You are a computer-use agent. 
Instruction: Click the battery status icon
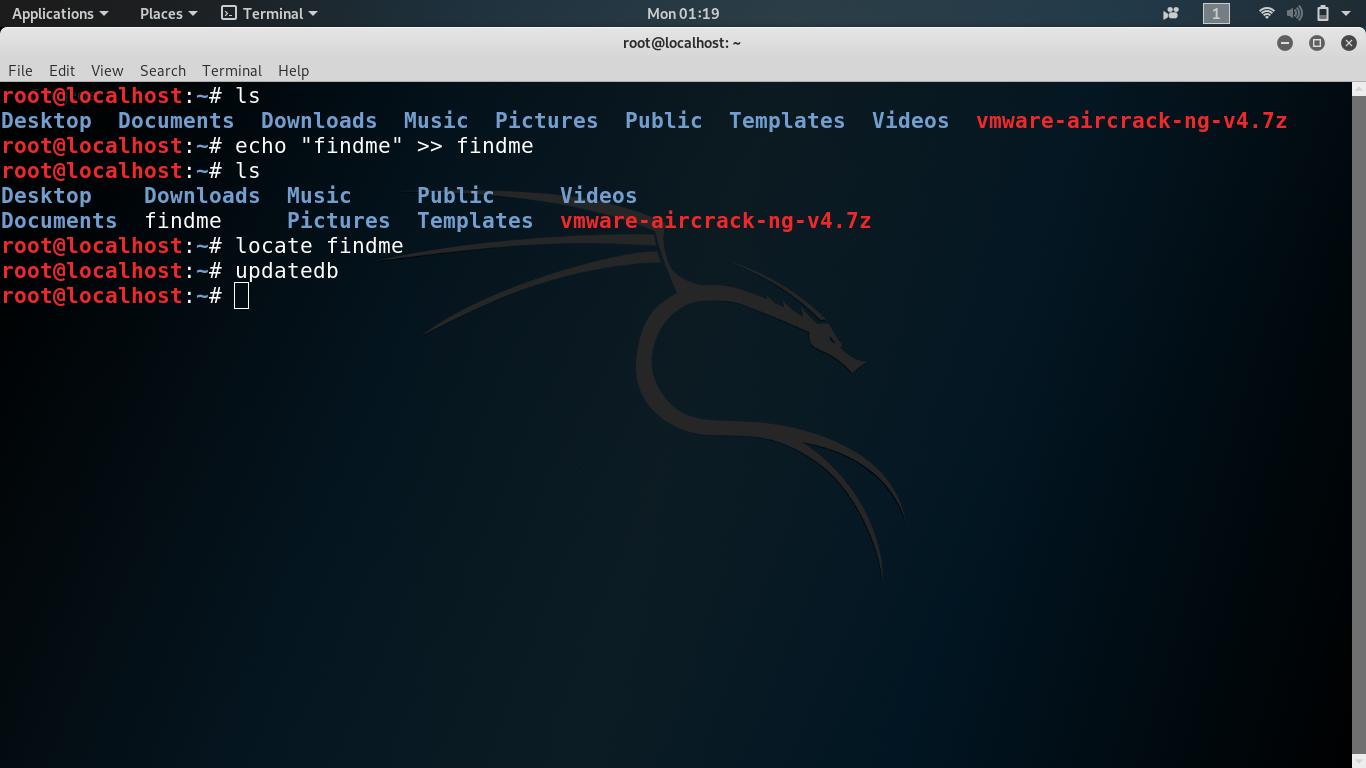click(1322, 13)
